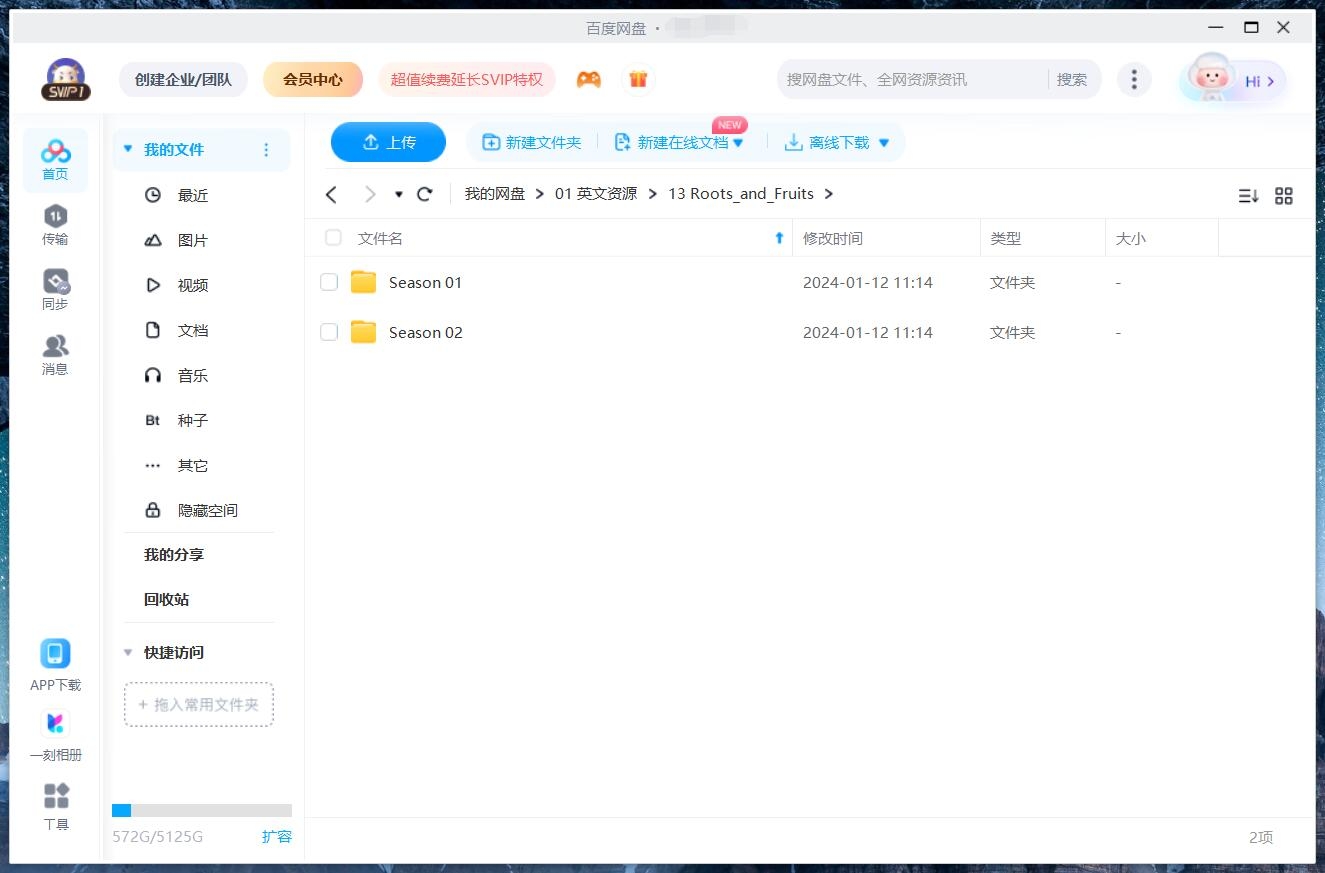Click the 扩容 expand storage link
Screen dimensions: 1325x873
pyautogui.click(x=276, y=836)
